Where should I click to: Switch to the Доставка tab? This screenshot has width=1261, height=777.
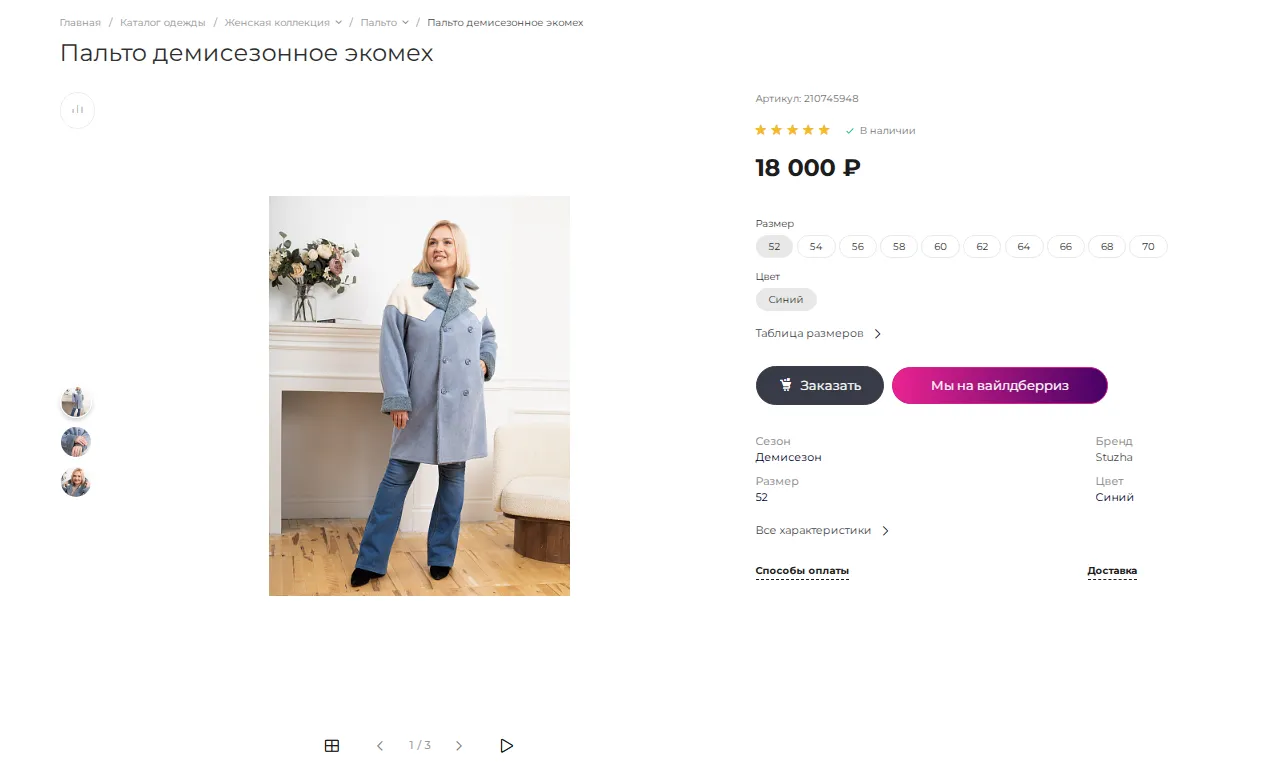[1112, 571]
